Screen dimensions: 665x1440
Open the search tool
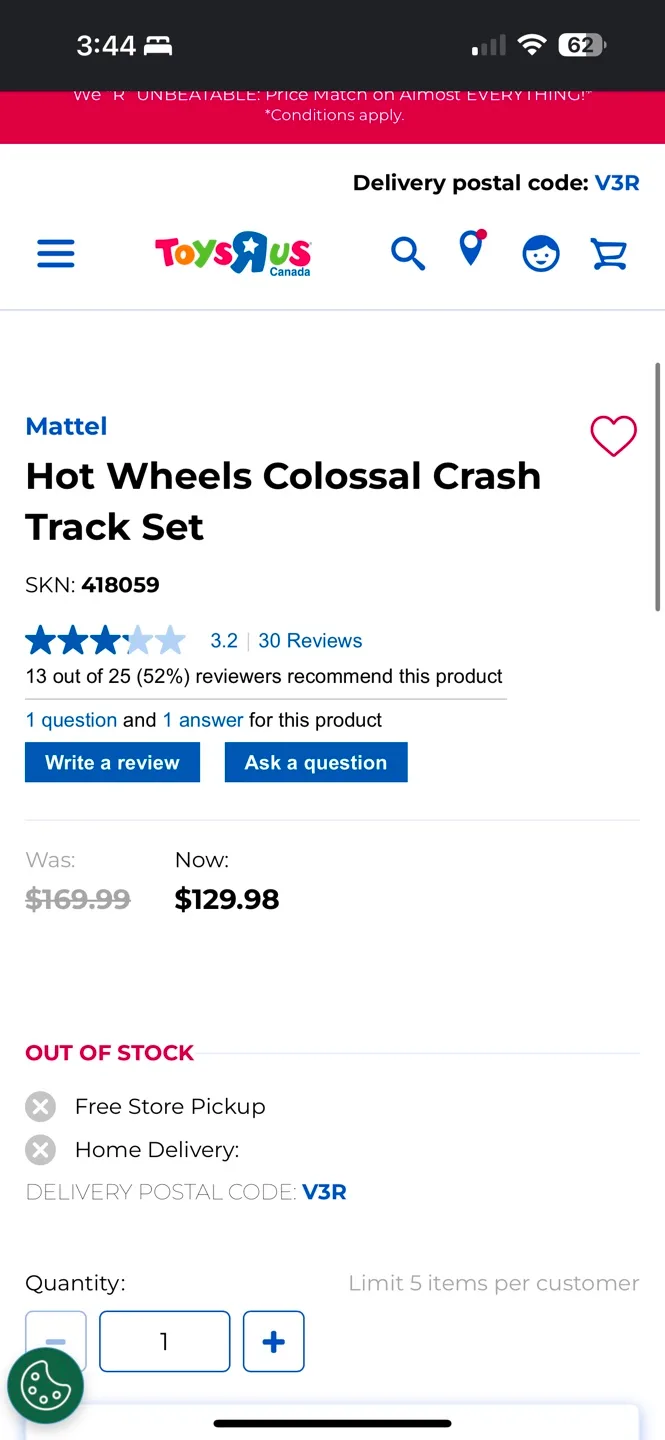point(408,253)
